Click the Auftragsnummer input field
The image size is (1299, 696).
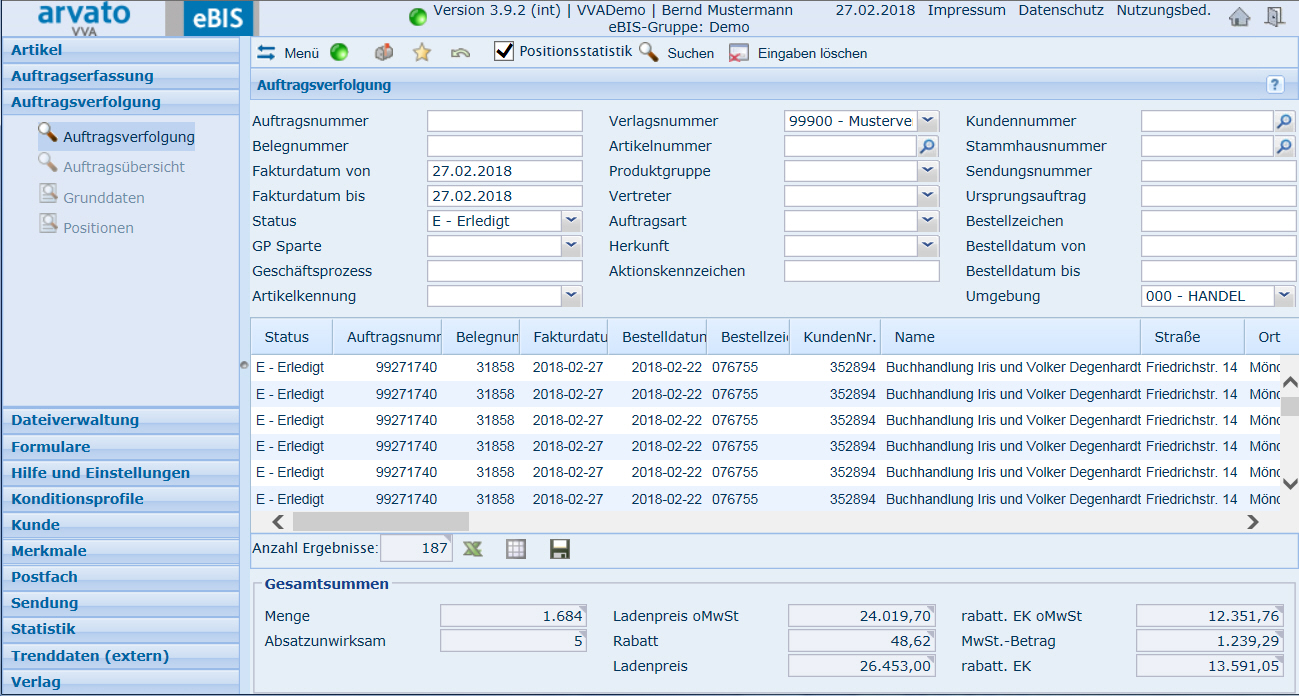click(x=504, y=121)
